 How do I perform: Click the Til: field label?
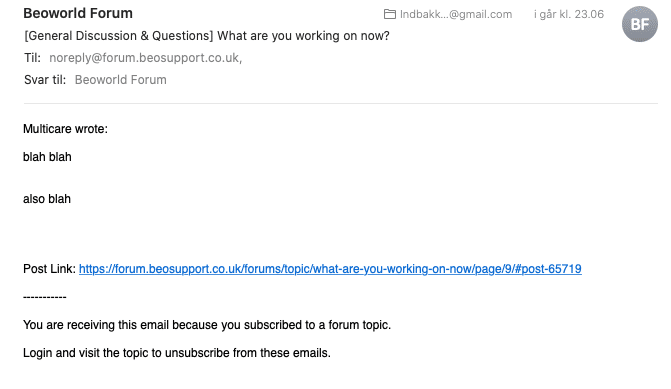pyautogui.click(x=33, y=58)
